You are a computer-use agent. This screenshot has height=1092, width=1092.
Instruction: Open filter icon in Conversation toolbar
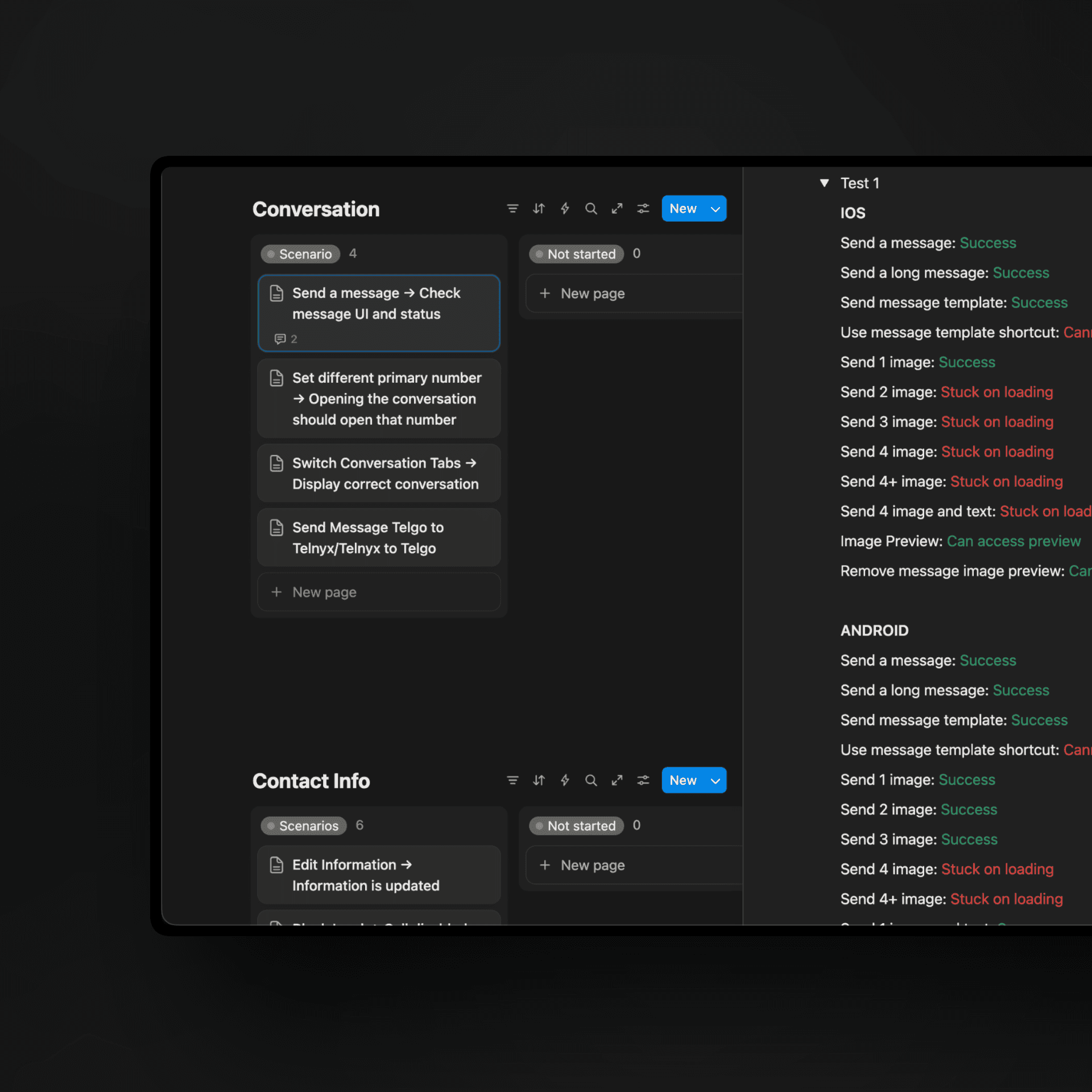point(512,209)
